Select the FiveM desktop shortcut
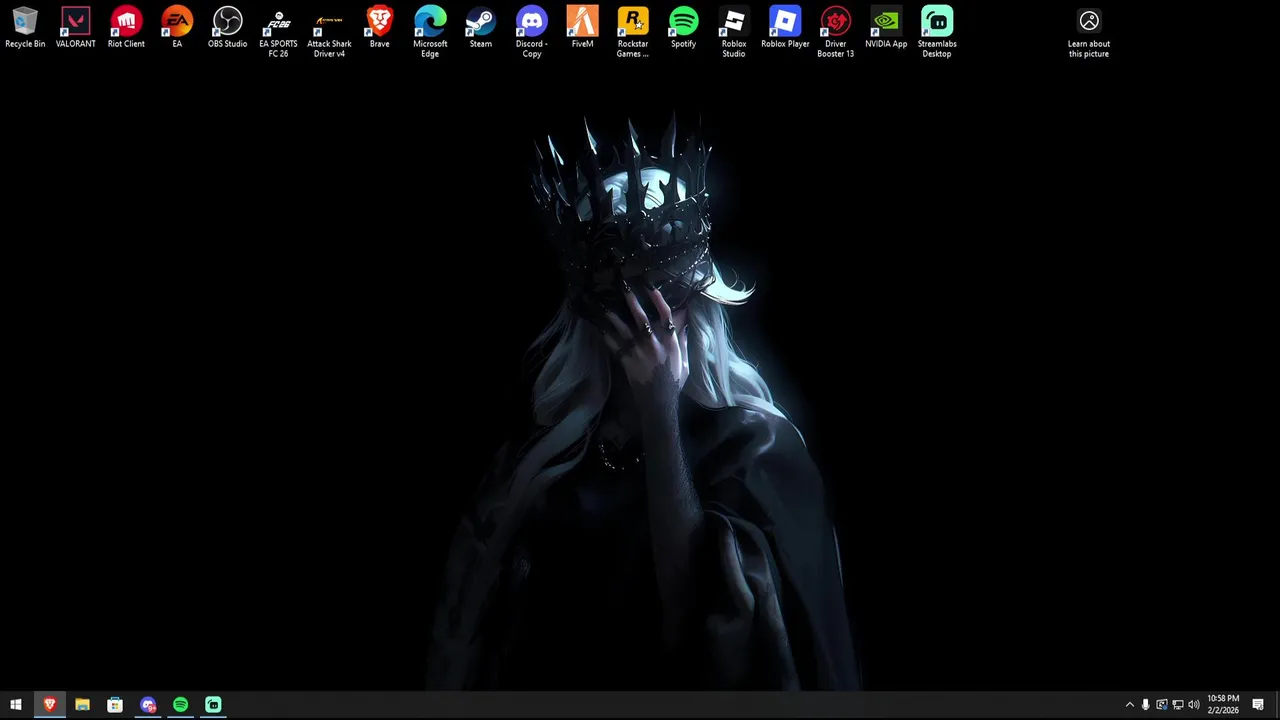The width and height of the screenshot is (1280, 720). click(x=582, y=28)
